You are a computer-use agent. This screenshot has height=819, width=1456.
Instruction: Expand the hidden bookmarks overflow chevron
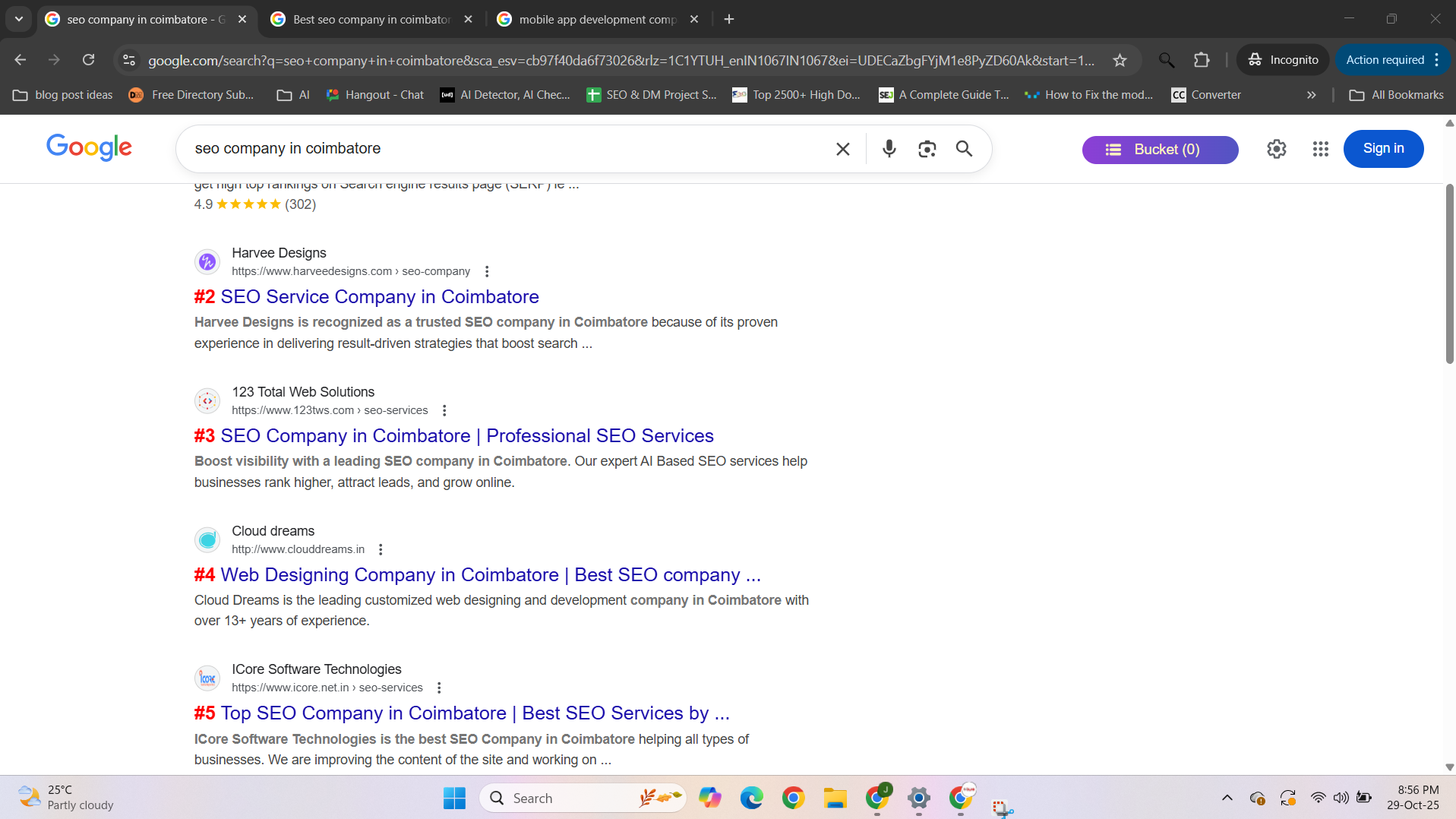[1311, 95]
